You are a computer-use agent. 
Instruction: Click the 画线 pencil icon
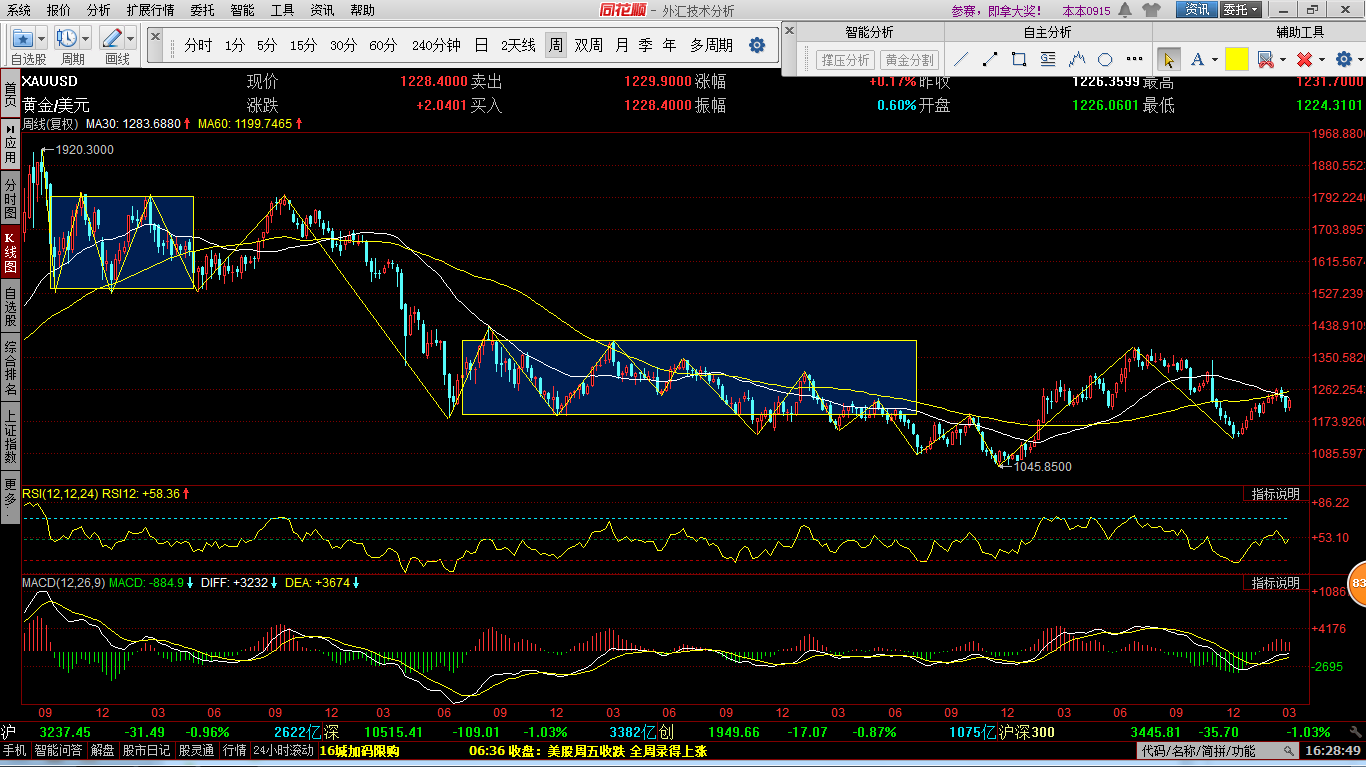112,39
